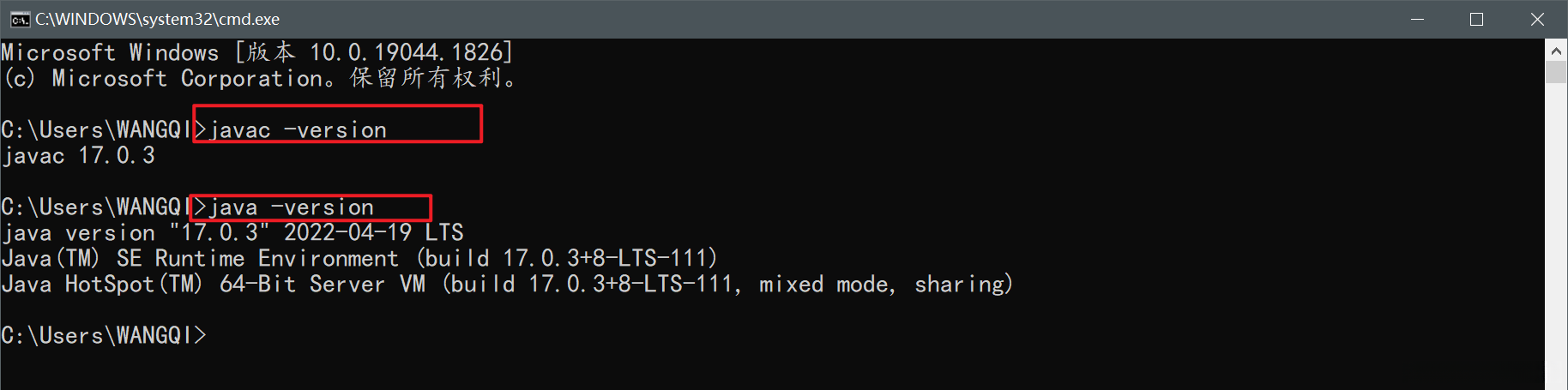Click the last empty C:\Users\WANGQI> prompt

pyautogui.click(x=103, y=336)
